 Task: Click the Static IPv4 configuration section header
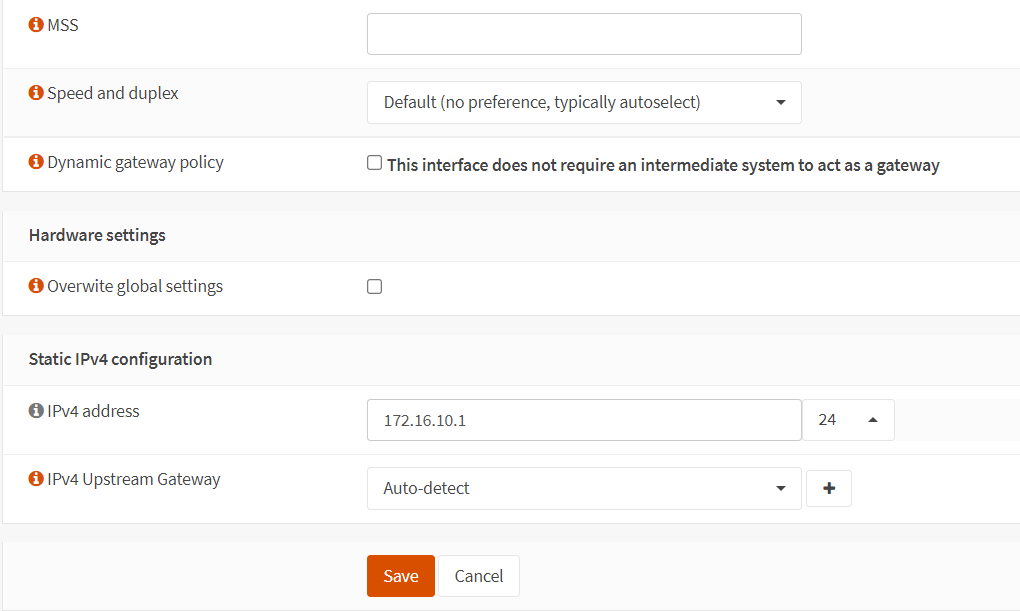pyautogui.click(x=120, y=359)
